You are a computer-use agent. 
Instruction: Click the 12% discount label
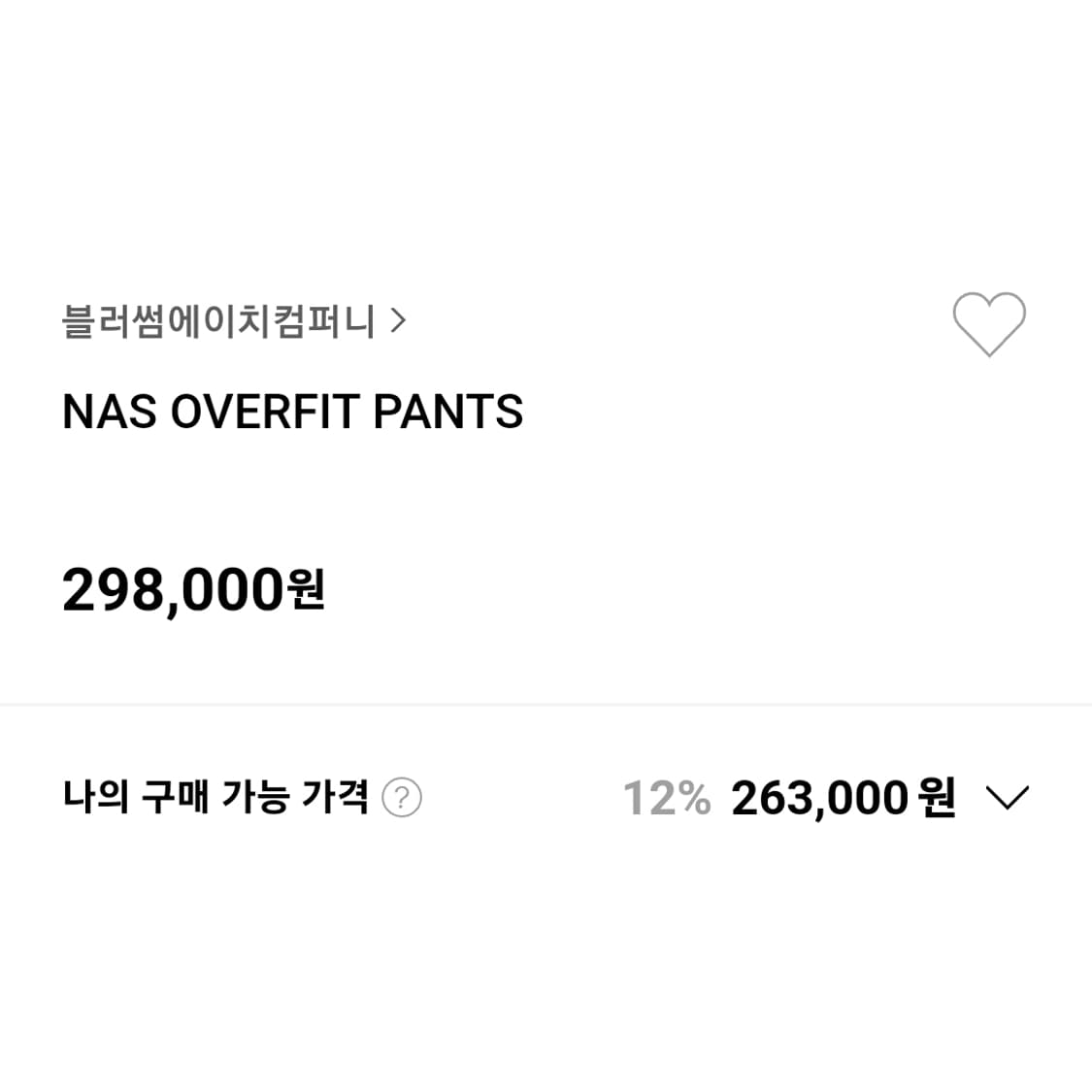[x=665, y=797]
